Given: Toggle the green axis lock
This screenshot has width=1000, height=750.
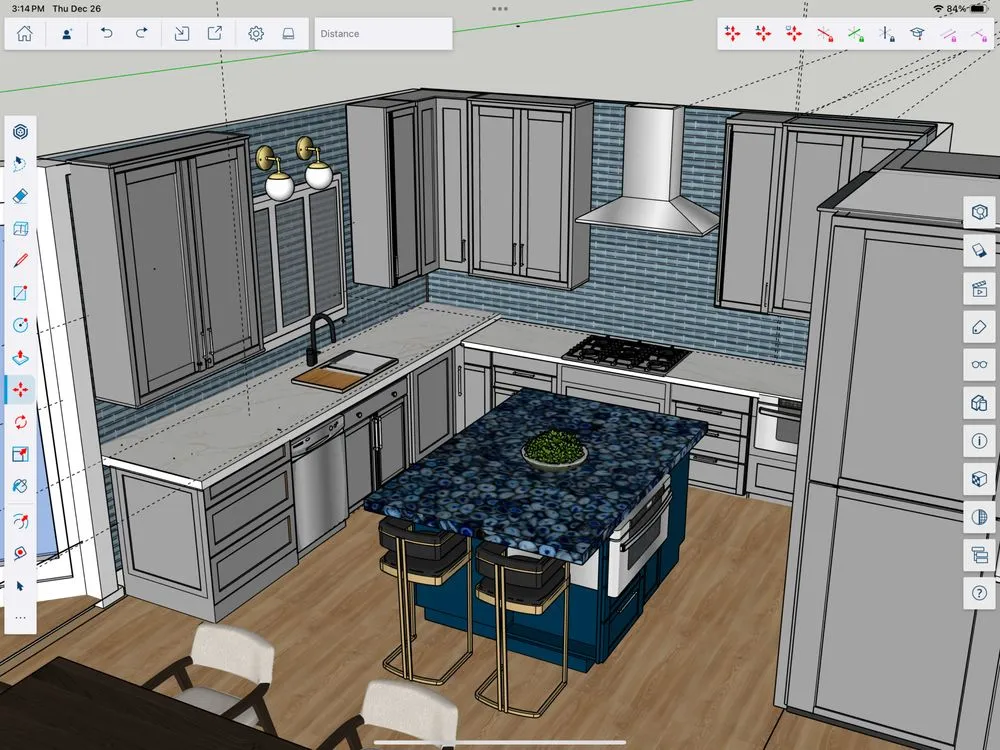Looking at the screenshot, I should pos(856,34).
